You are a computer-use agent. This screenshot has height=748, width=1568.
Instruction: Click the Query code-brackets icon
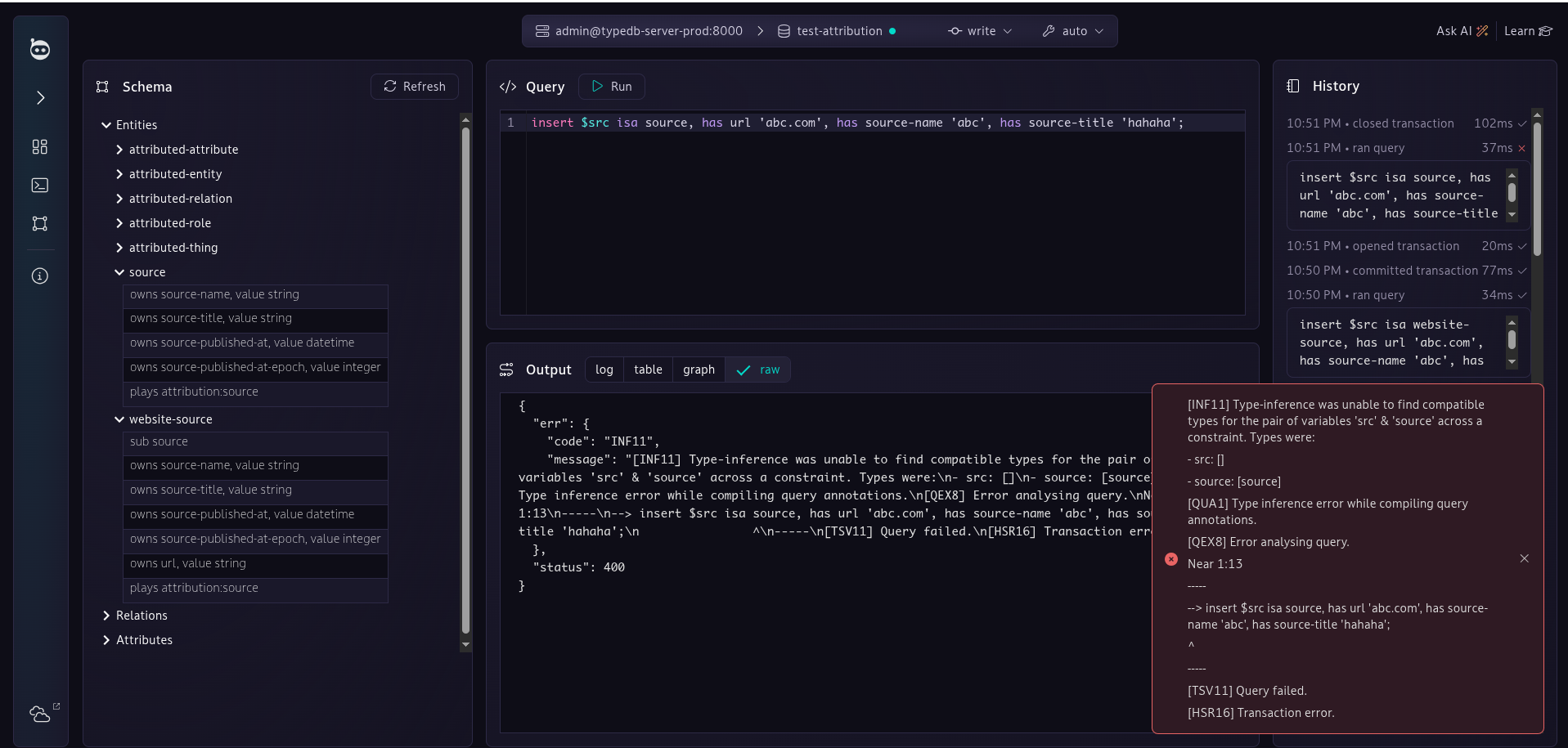point(508,87)
